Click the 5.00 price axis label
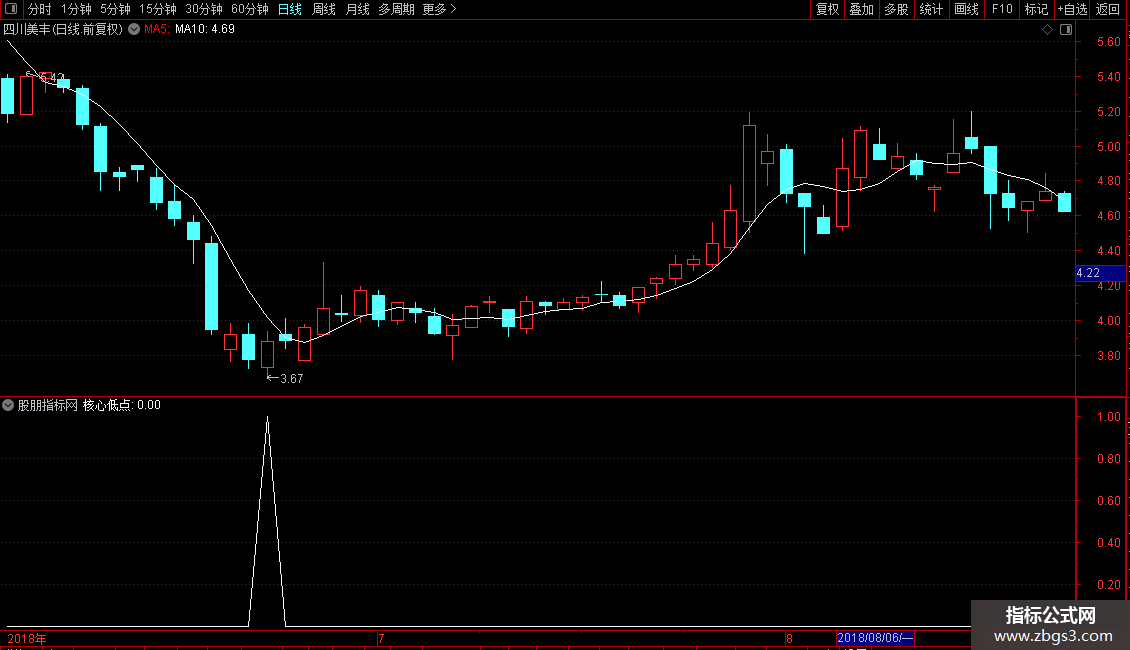The image size is (1130, 650). [1108, 146]
